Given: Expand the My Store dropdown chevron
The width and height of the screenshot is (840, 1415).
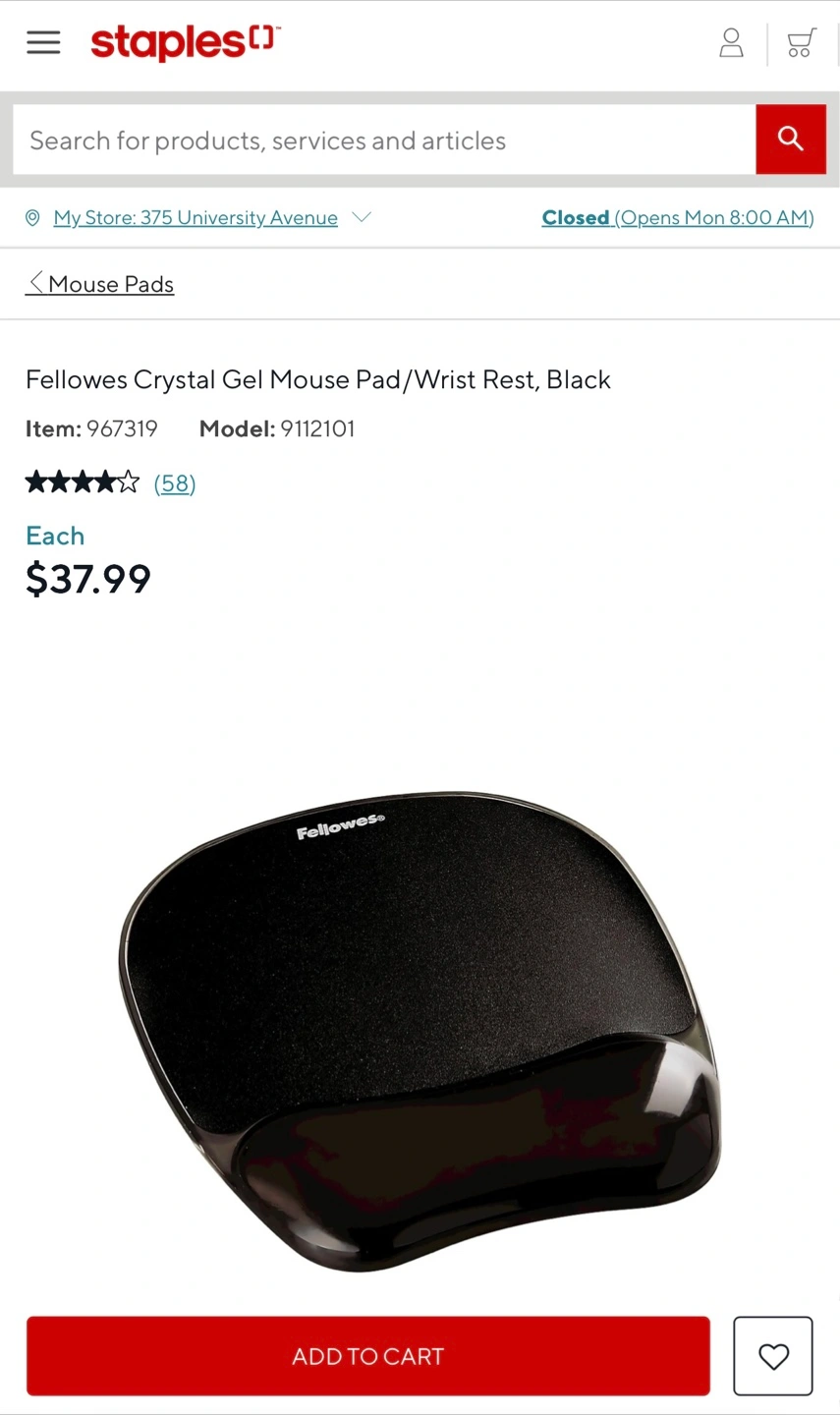Looking at the screenshot, I should pyautogui.click(x=362, y=217).
